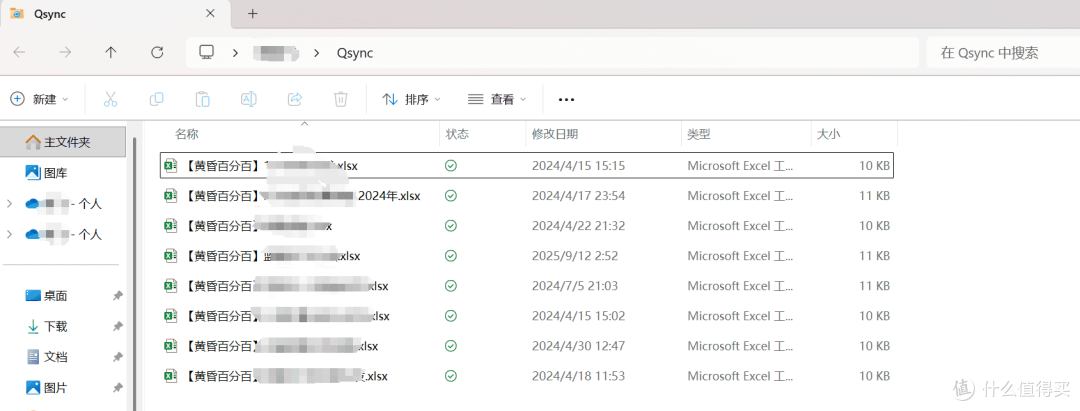Image resolution: width=1080 pixels, height=411 pixels.
Task: Click the pin icon beside 文档
Action: (117, 357)
